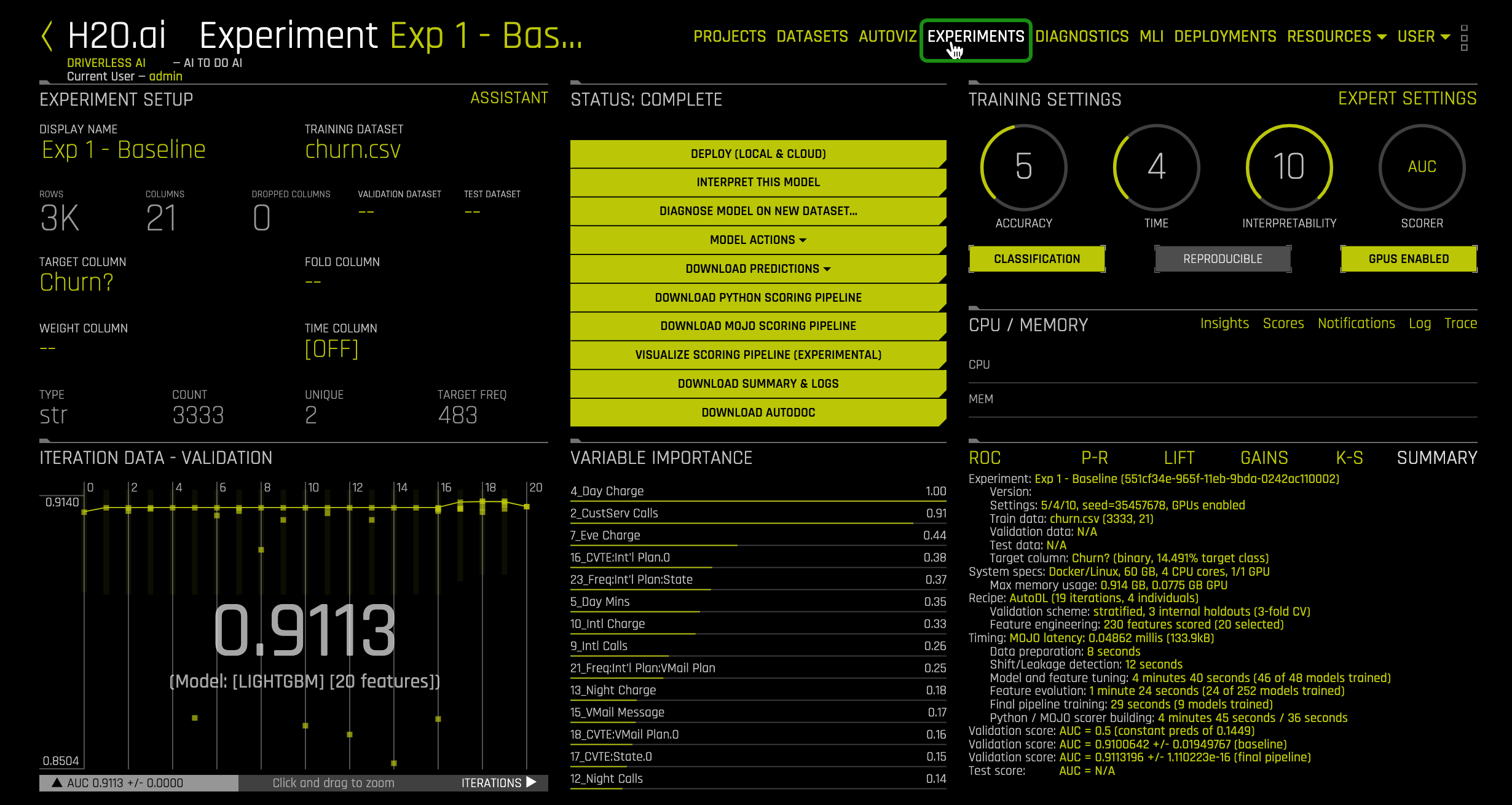1512x805 pixels.
Task: Click the churn.csv training dataset
Action: coord(353,149)
